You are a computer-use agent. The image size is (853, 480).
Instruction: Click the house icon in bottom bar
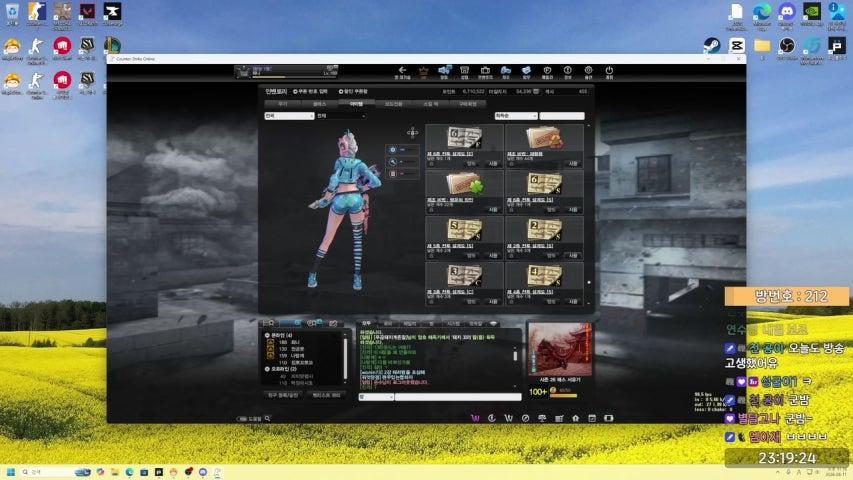click(575, 418)
